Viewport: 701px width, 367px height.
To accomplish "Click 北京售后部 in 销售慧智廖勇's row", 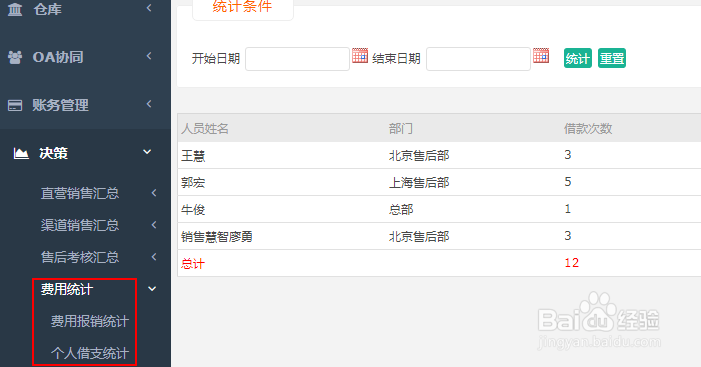I will click(x=419, y=236).
